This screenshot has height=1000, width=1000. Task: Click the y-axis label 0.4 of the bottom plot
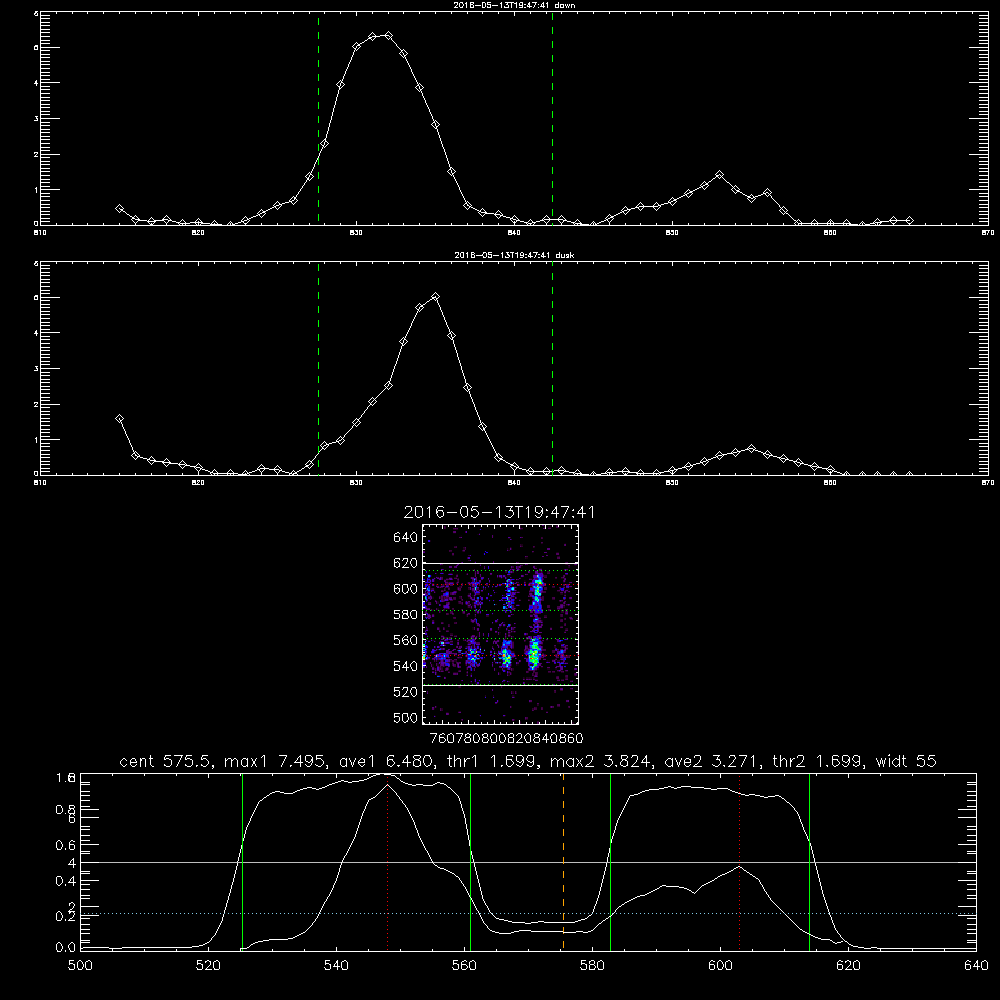(x=66, y=881)
